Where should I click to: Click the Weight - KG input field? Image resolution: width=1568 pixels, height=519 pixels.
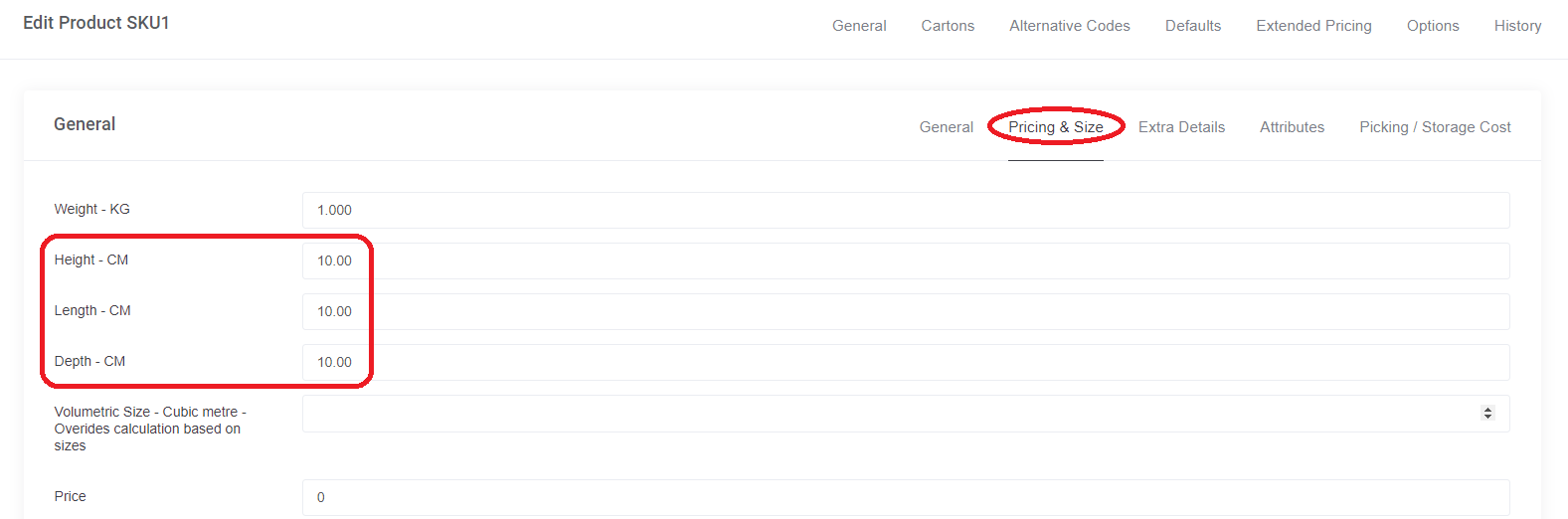906,210
